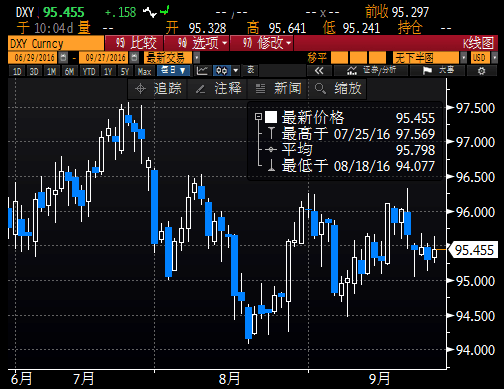Activate the 追踪 (Track) crosshair tool
The height and width of the screenshot is (389, 504).
(158, 89)
